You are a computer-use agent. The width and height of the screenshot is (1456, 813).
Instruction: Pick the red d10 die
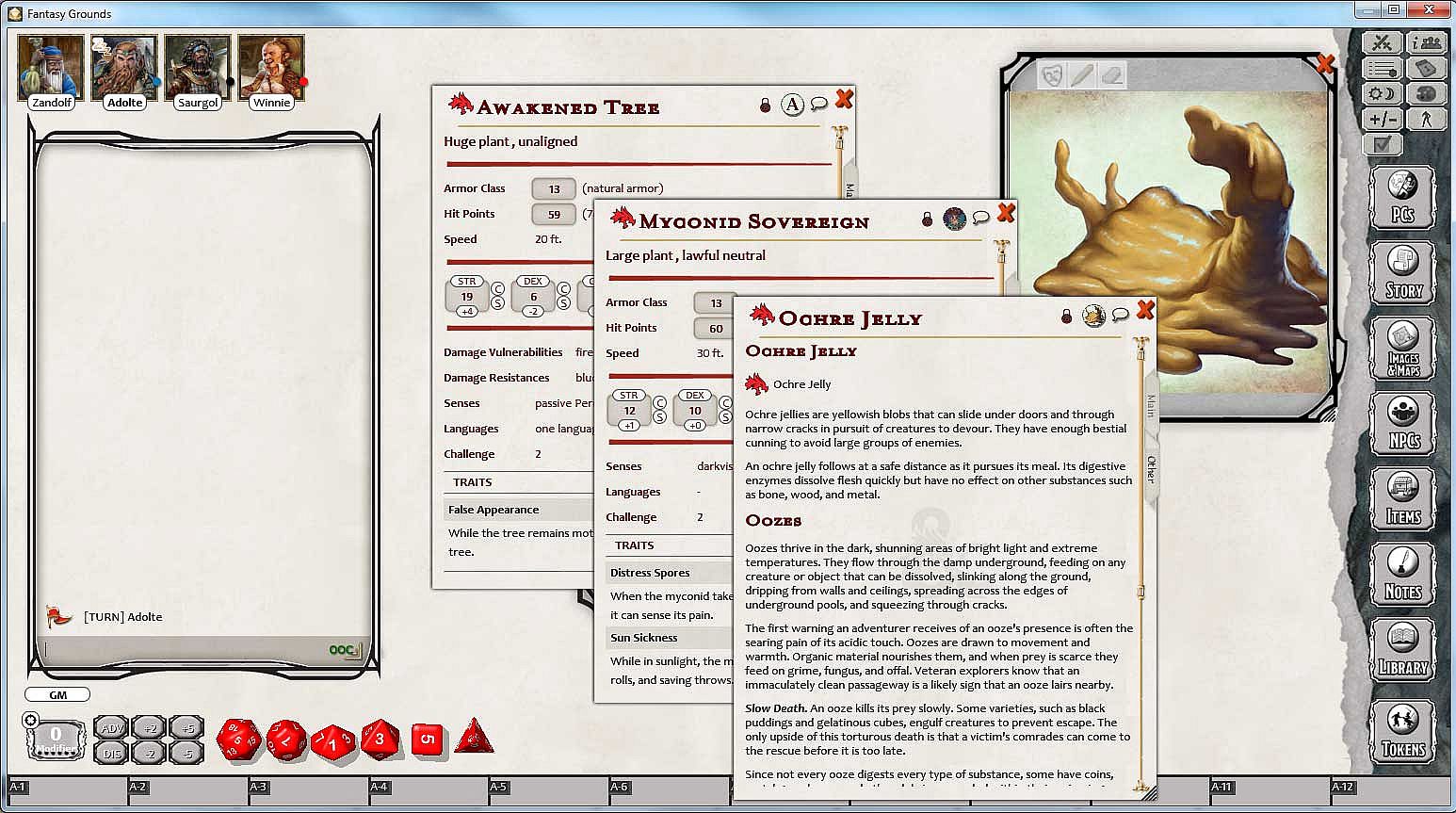click(333, 742)
